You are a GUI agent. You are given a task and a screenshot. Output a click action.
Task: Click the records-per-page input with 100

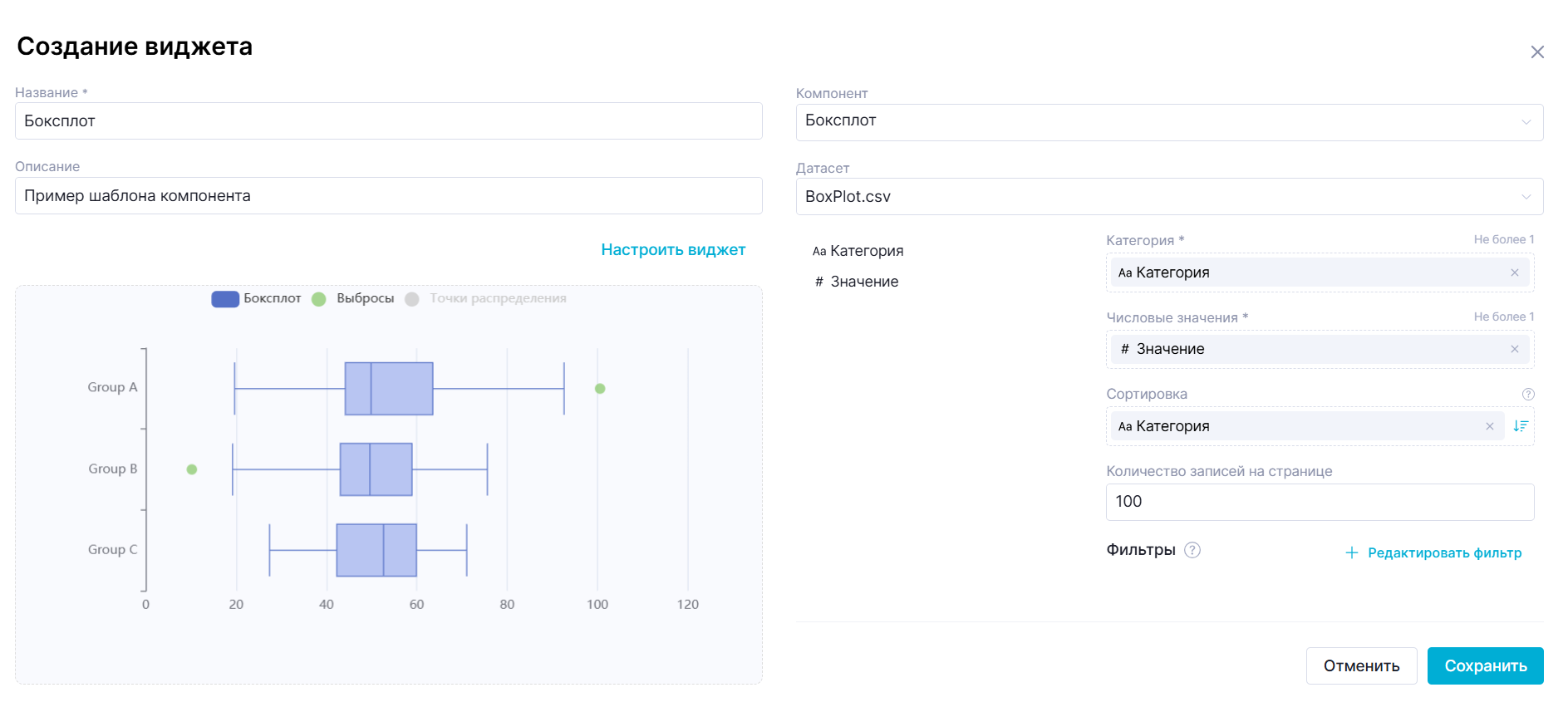[1319, 502]
